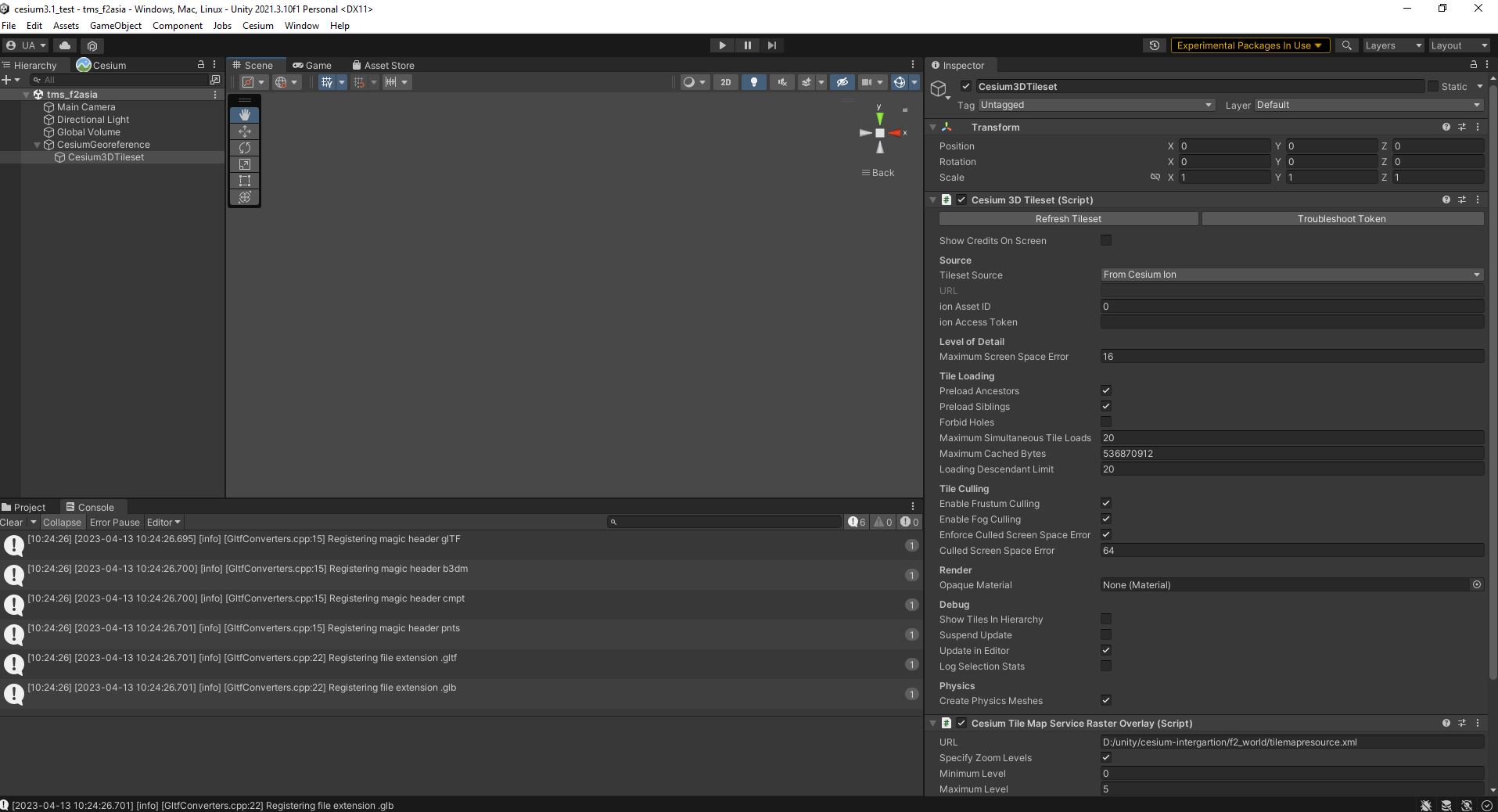Select the Scale tool
This screenshot has height=812, width=1498.
tap(245, 164)
